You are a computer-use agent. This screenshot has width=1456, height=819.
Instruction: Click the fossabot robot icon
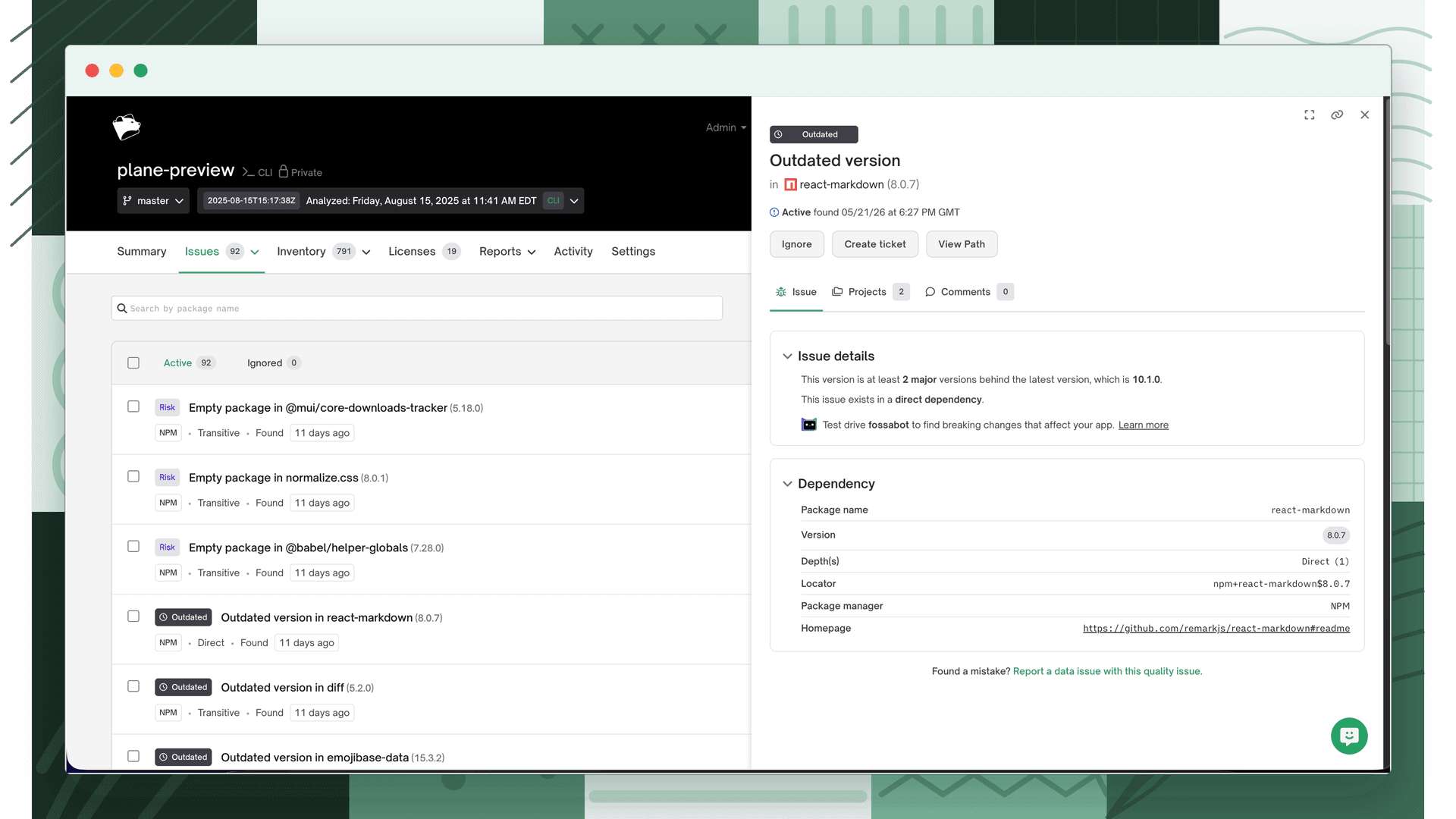(809, 425)
